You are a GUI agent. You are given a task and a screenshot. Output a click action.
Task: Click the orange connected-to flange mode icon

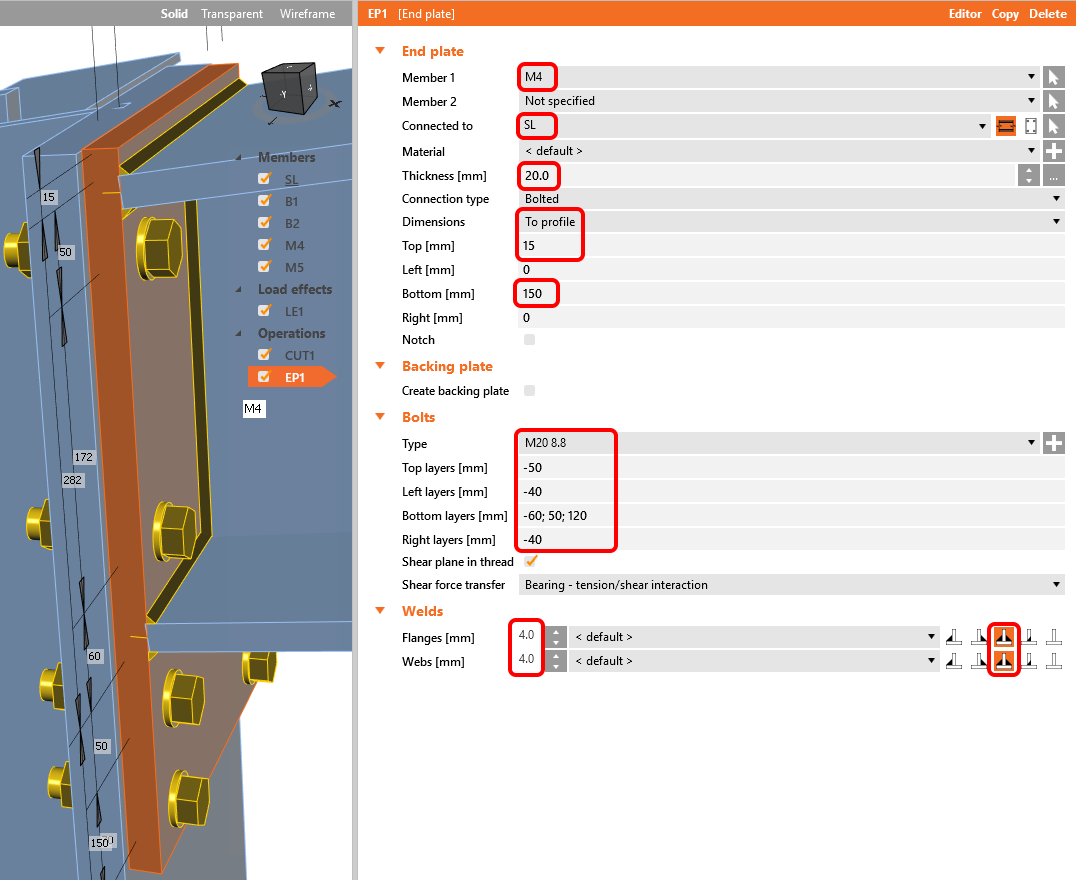(1006, 126)
